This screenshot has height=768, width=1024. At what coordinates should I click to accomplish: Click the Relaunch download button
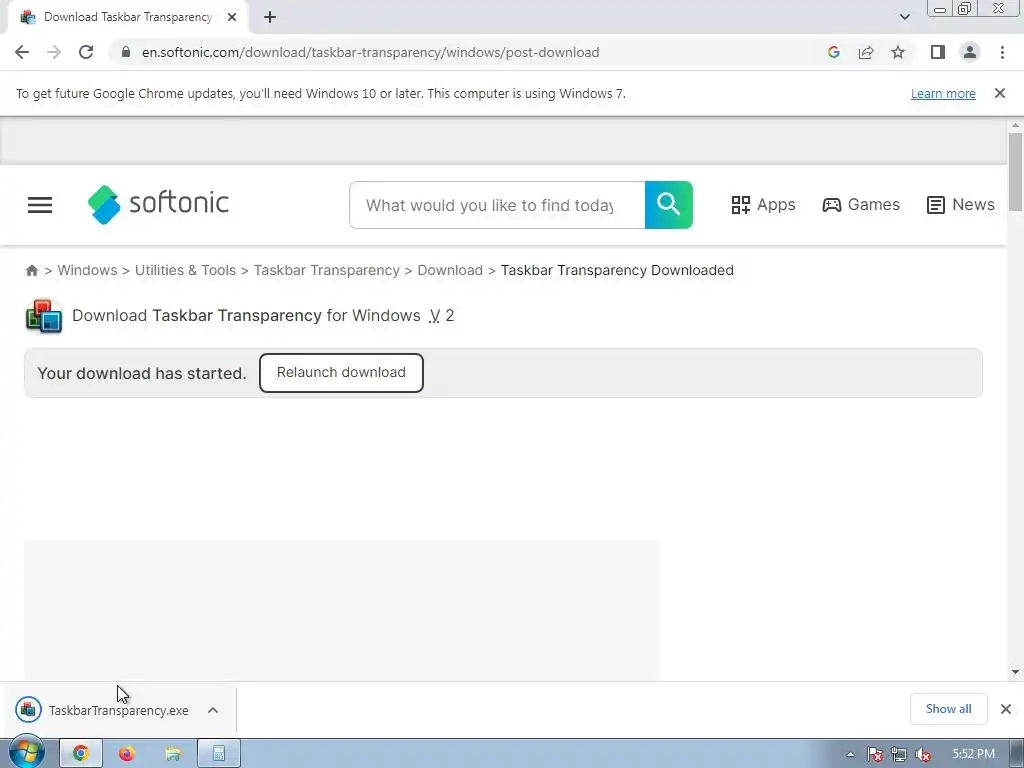click(341, 373)
